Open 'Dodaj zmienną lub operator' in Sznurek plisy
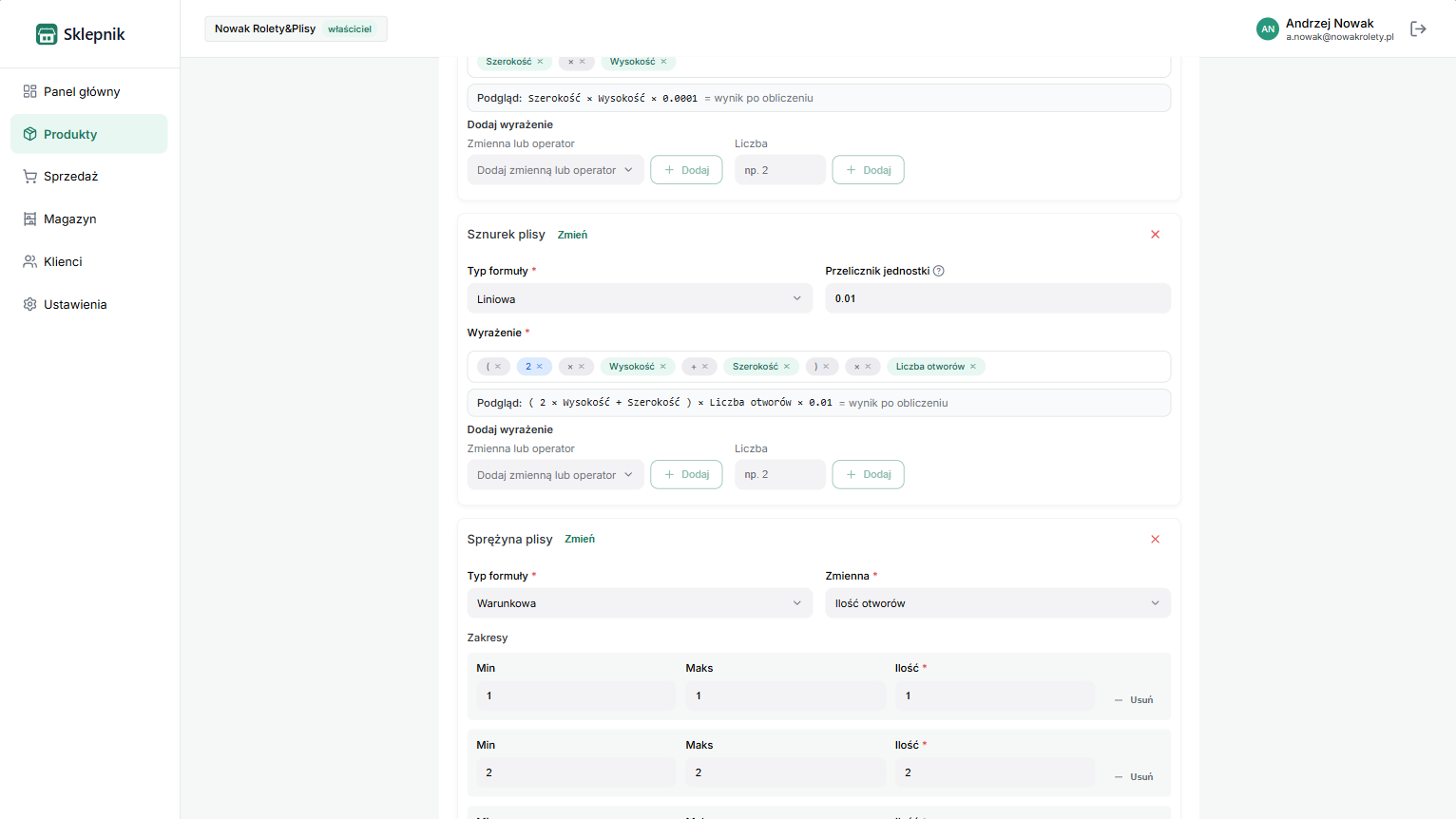Viewport: 1456px width, 819px height. click(555, 475)
